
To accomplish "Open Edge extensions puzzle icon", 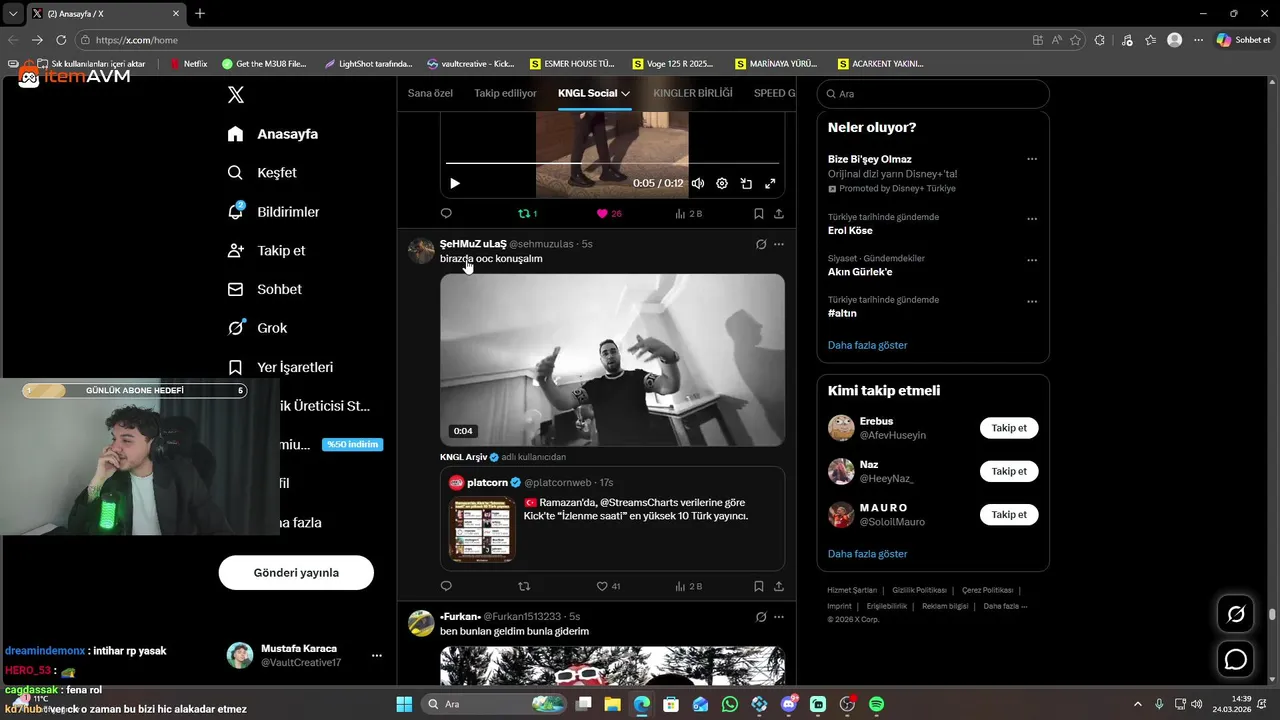I will click(x=1100, y=40).
